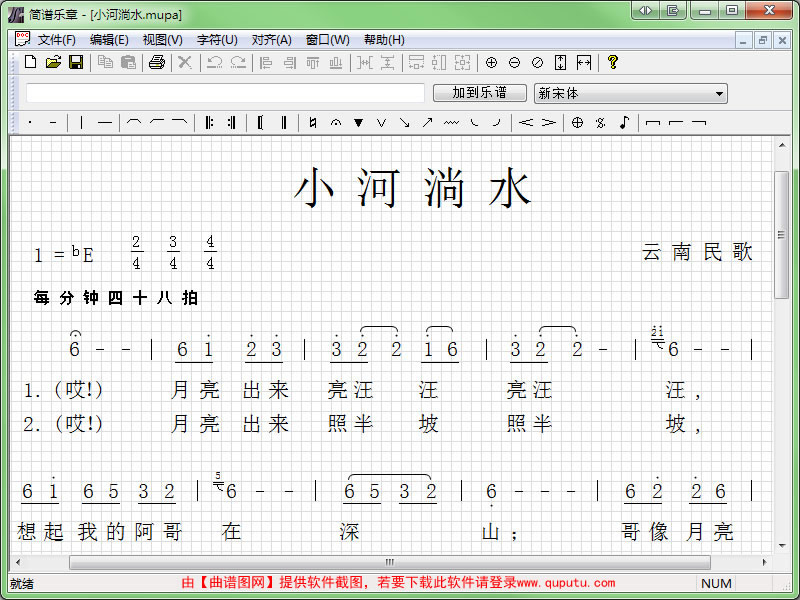
Task: Open the 窗口(W) menu
Action: pos(328,40)
